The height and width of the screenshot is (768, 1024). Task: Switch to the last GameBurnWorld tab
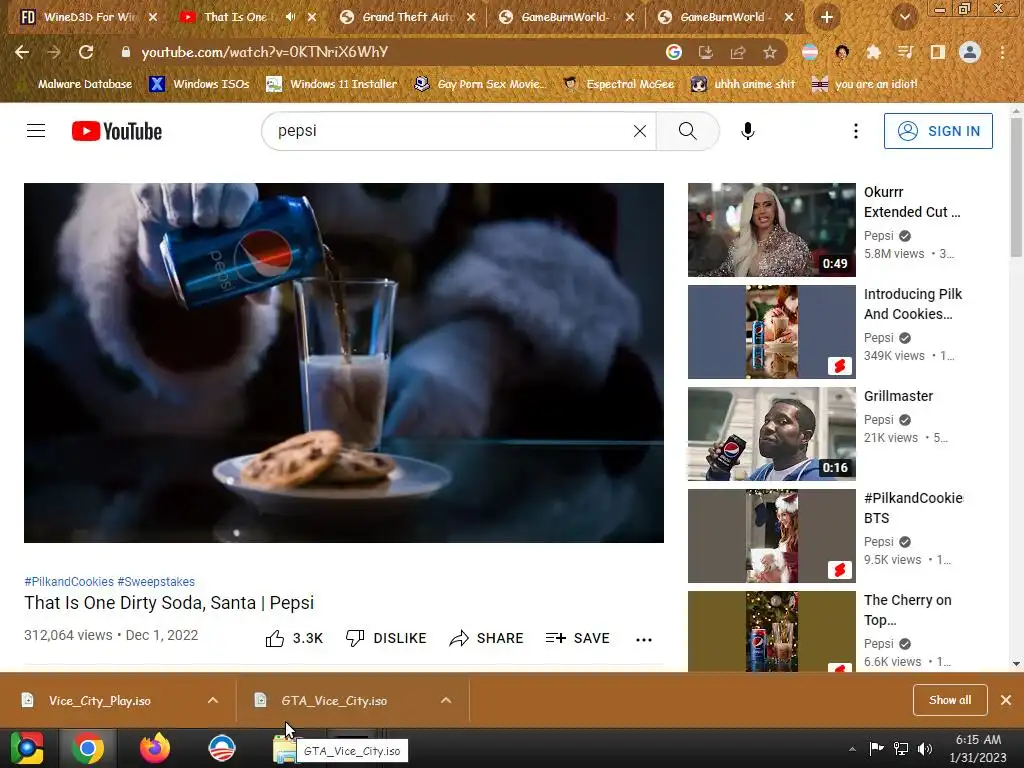725,17
